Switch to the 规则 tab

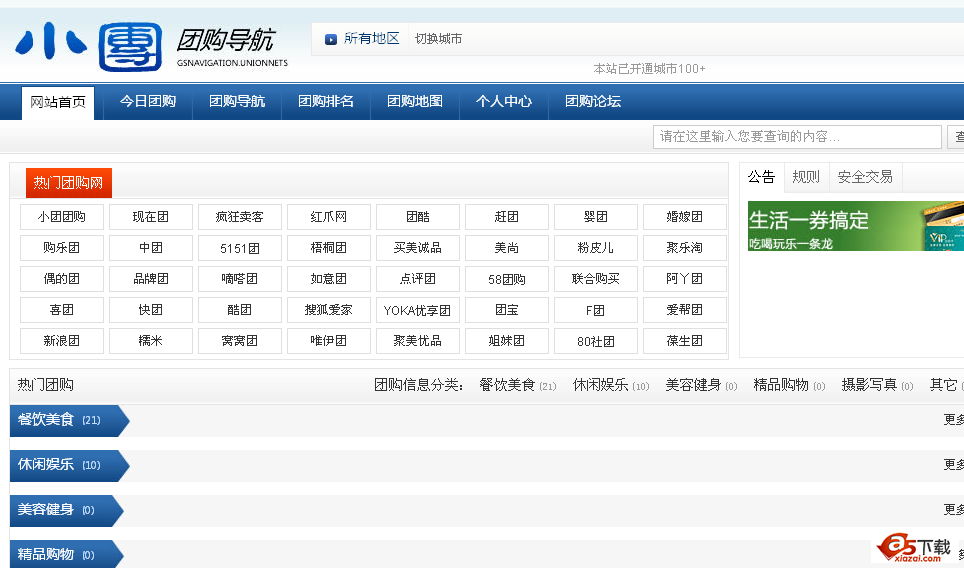click(806, 177)
